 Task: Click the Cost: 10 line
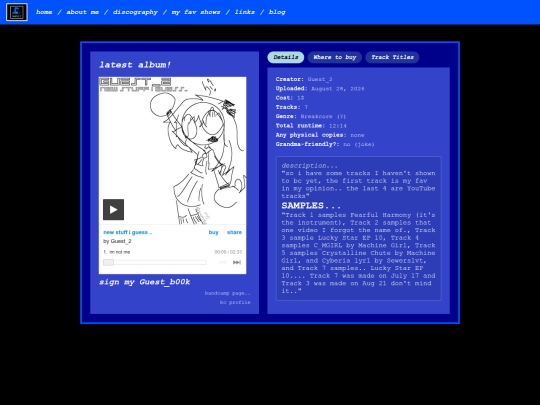290,98
